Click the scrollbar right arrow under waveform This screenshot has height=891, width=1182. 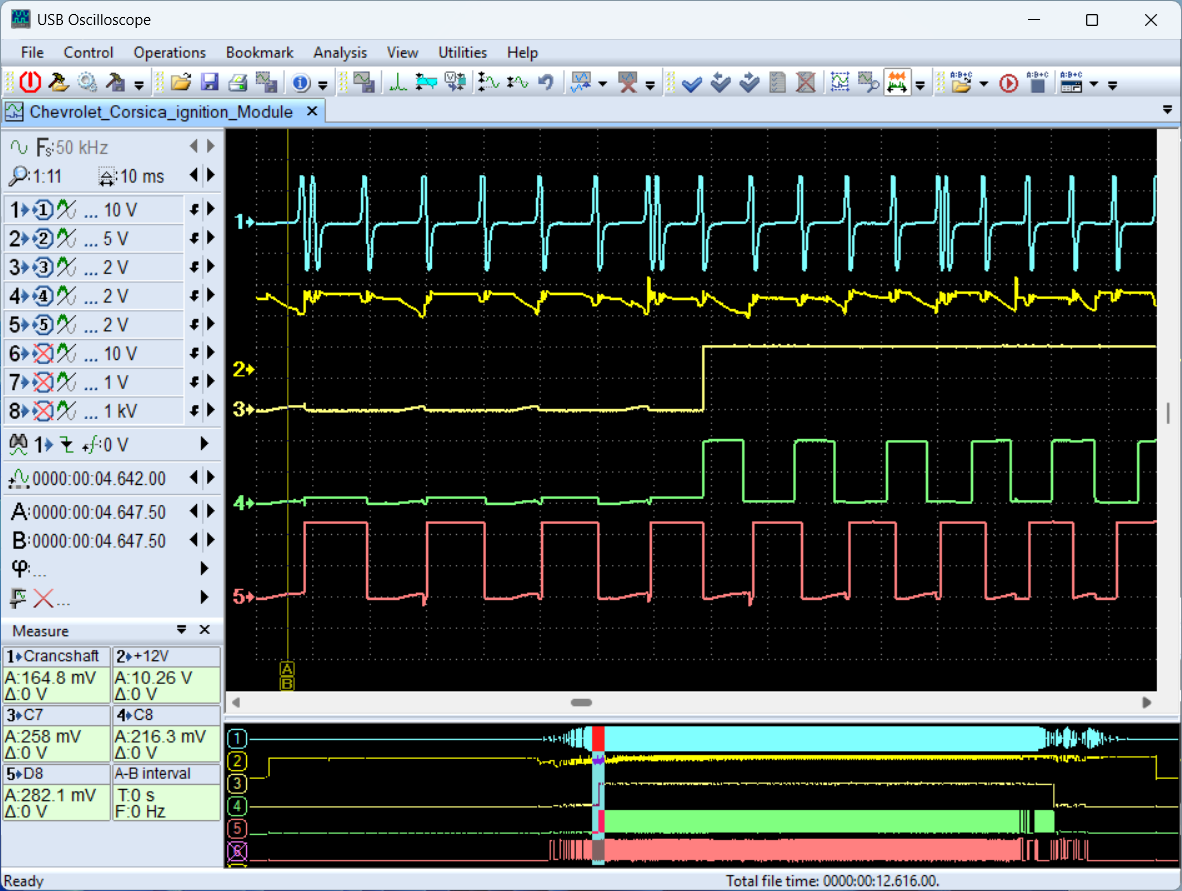pos(1147,703)
